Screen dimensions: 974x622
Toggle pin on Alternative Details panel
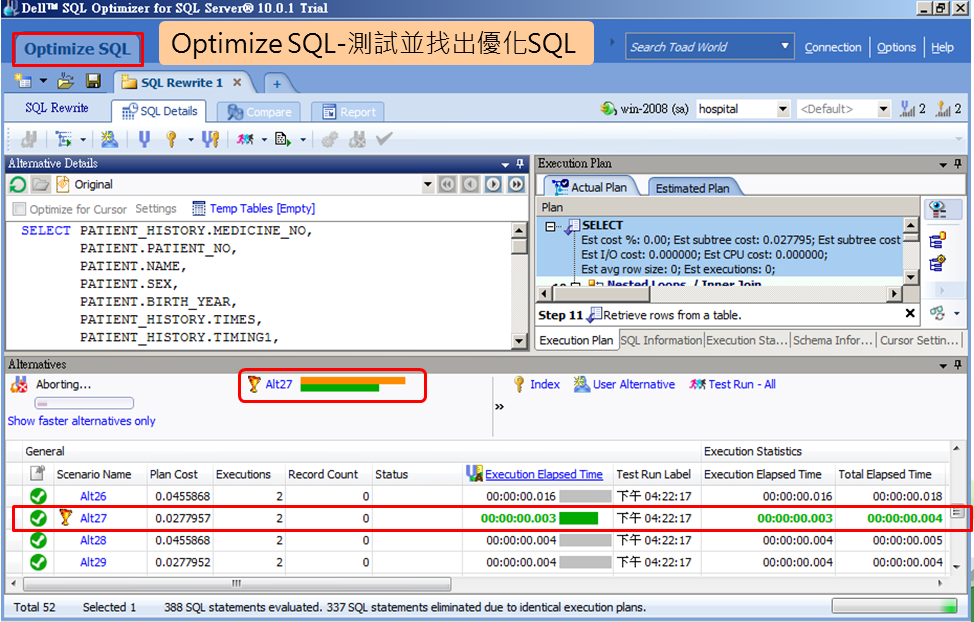(x=521, y=164)
